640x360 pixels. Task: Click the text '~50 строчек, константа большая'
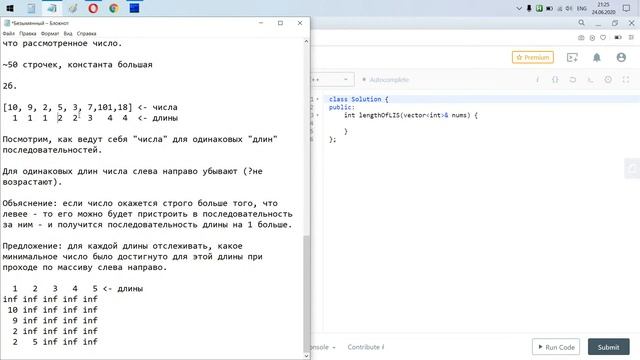click(78, 64)
